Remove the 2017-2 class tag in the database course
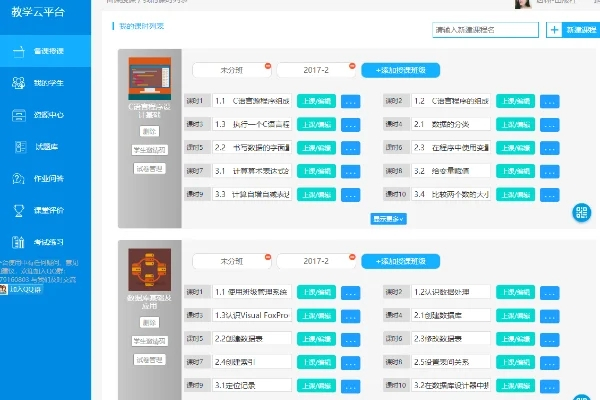The width and height of the screenshot is (600, 400). tap(352, 257)
